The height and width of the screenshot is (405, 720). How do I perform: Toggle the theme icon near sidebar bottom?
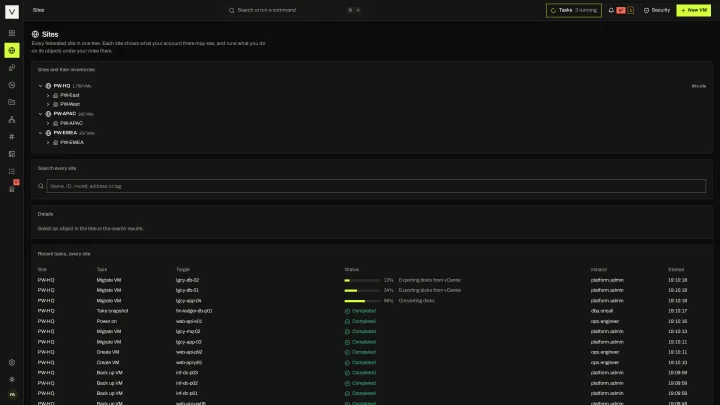click(12, 379)
